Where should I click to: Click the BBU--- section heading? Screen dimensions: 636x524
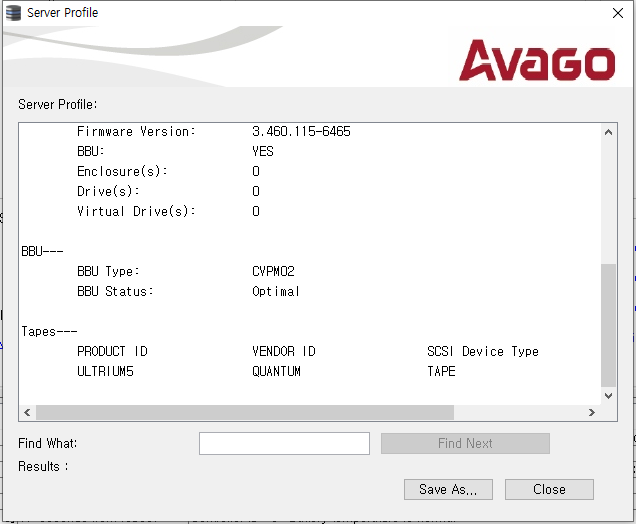pos(42,251)
